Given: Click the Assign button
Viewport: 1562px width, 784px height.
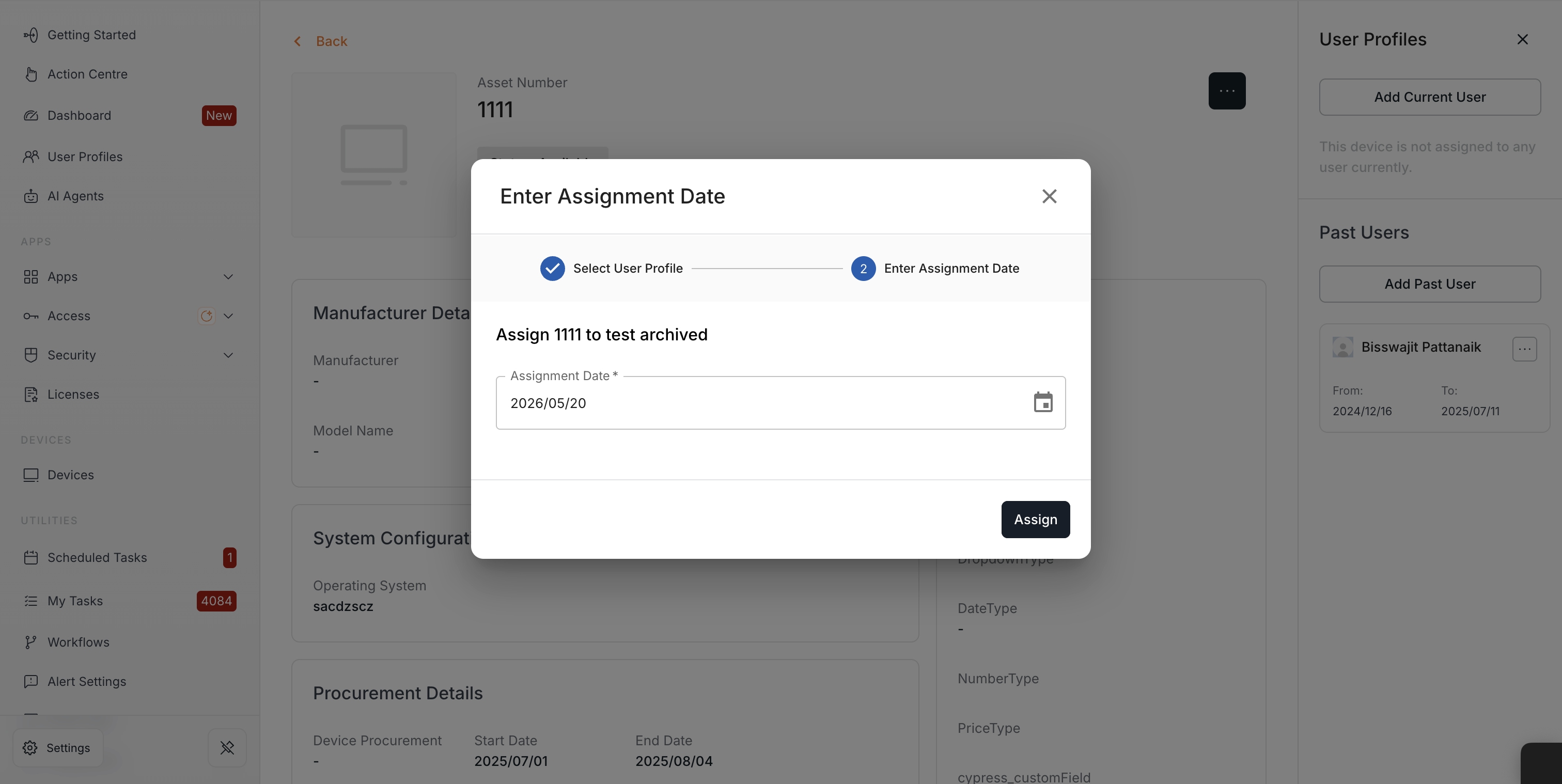Looking at the screenshot, I should click(x=1036, y=519).
